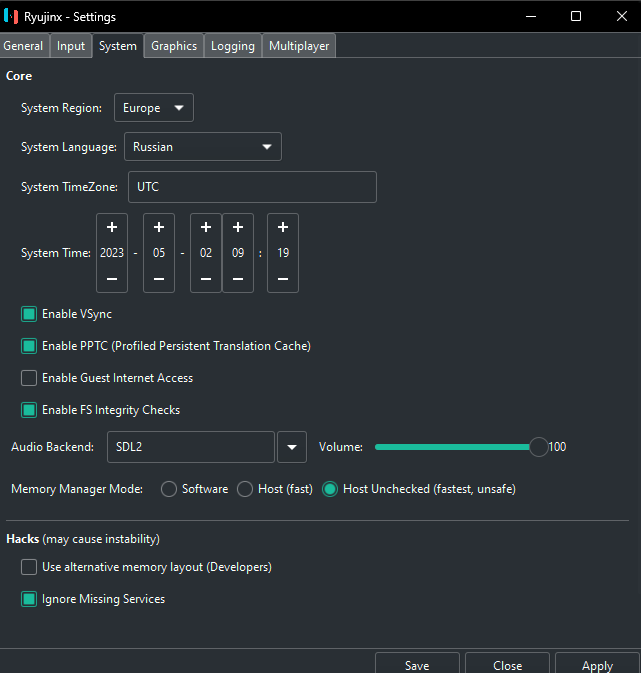Viewport: 641px width, 673px height.
Task: Decrease the system time minutes with minus
Action: tap(283, 279)
